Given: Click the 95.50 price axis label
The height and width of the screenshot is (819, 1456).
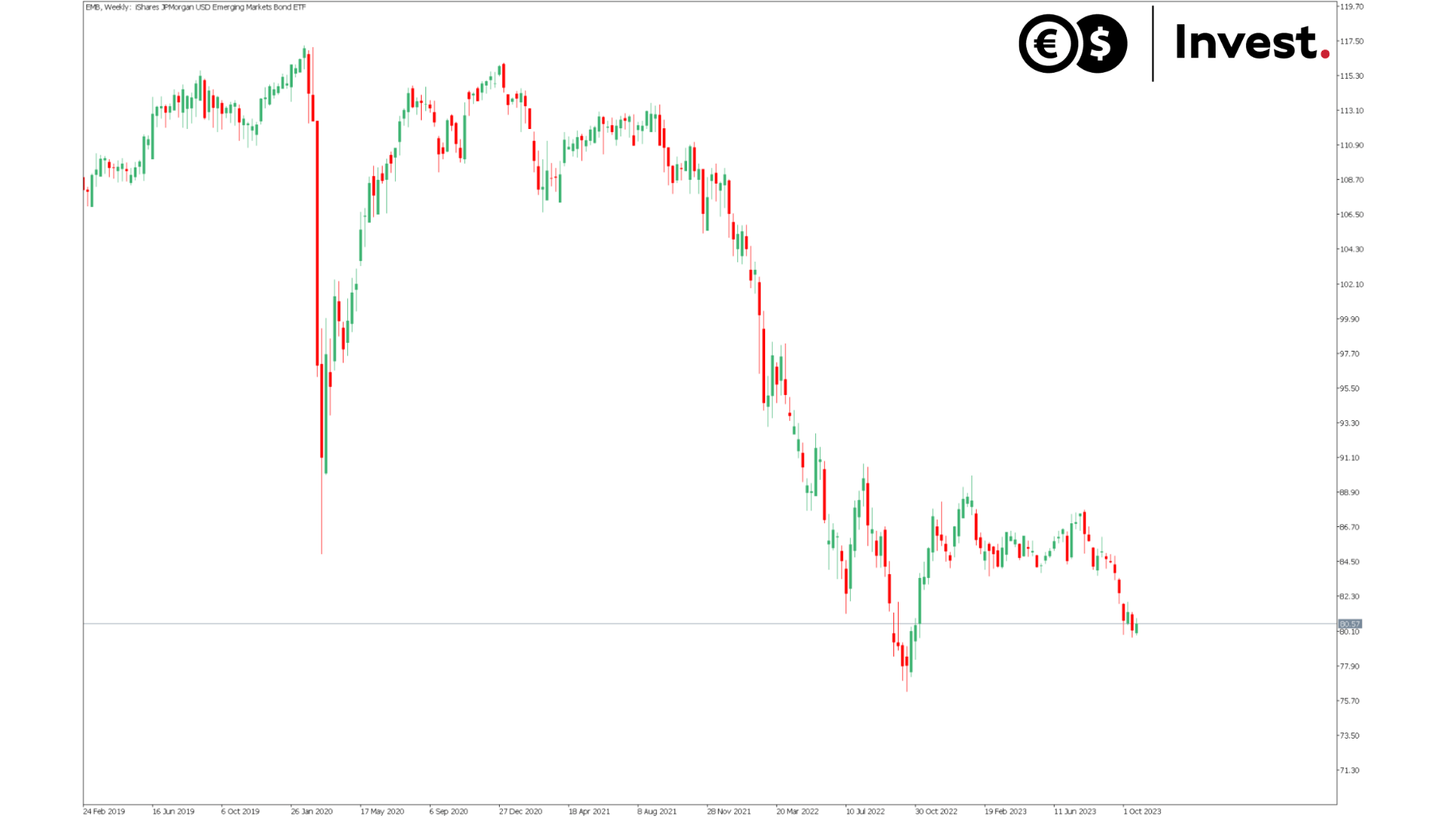Looking at the screenshot, I should pos(1350,389).
